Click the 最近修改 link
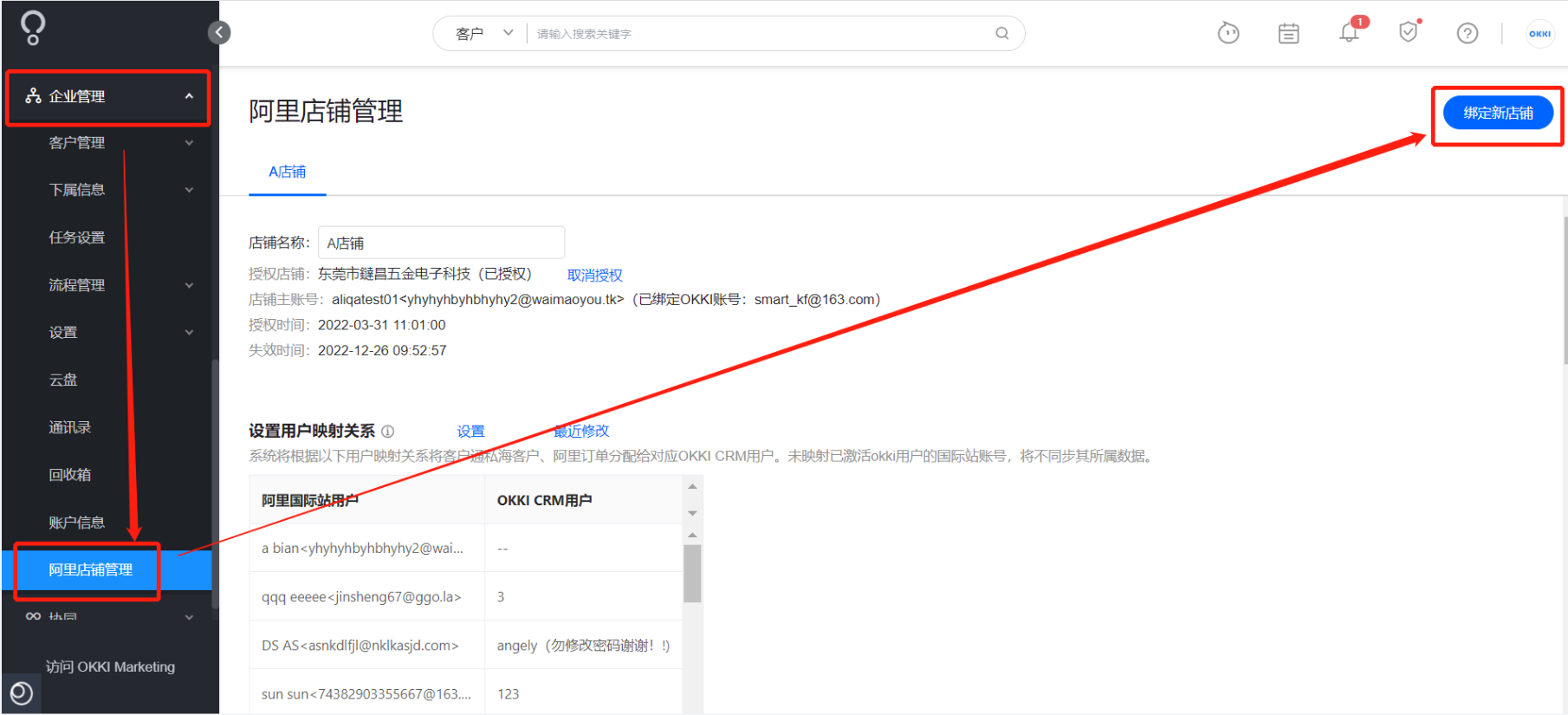This screenshot has width=1568, height=715. [581, 431]
